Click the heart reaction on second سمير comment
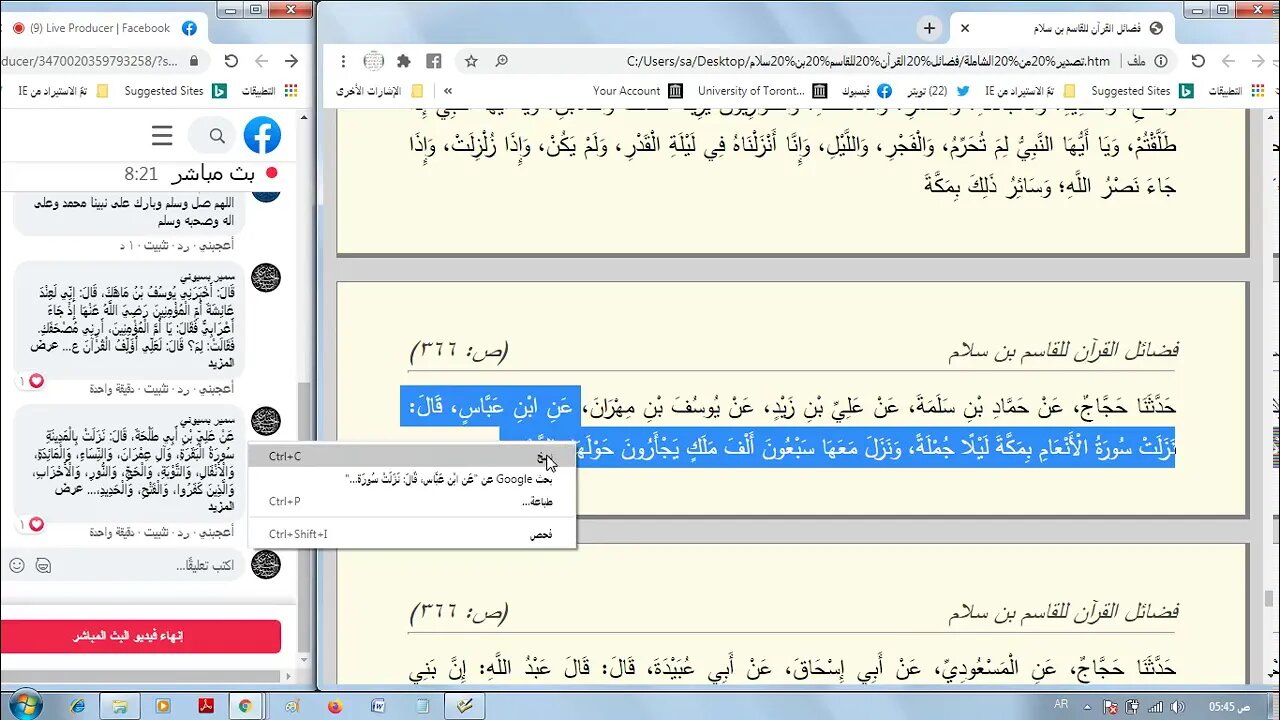This screenshot has width=1280, height=720. (x=35, y=524)
